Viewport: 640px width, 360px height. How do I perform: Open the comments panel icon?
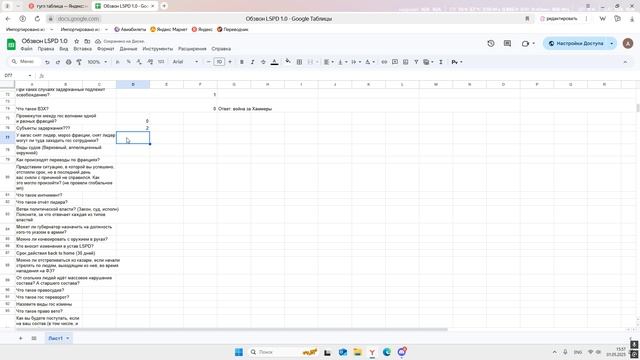coord(507,43)
